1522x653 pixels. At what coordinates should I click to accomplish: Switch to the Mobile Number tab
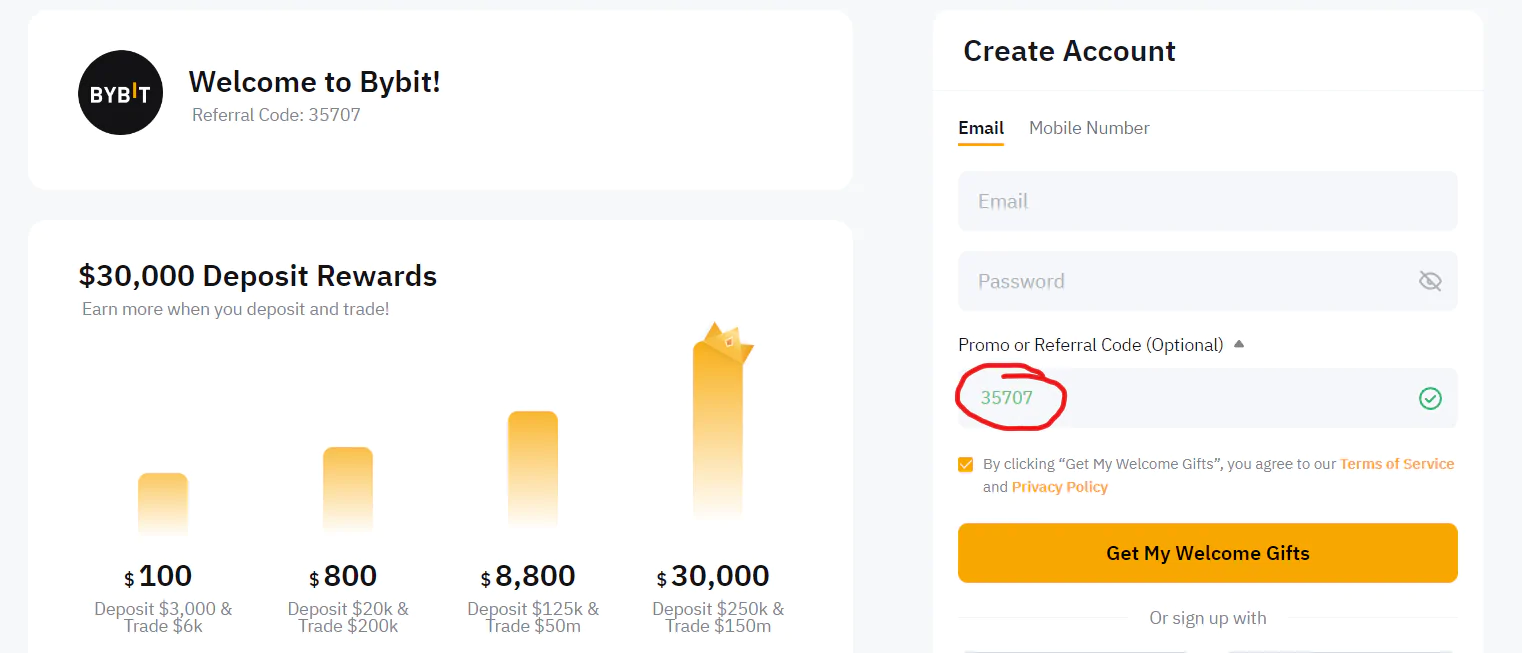click(1089, 128)
